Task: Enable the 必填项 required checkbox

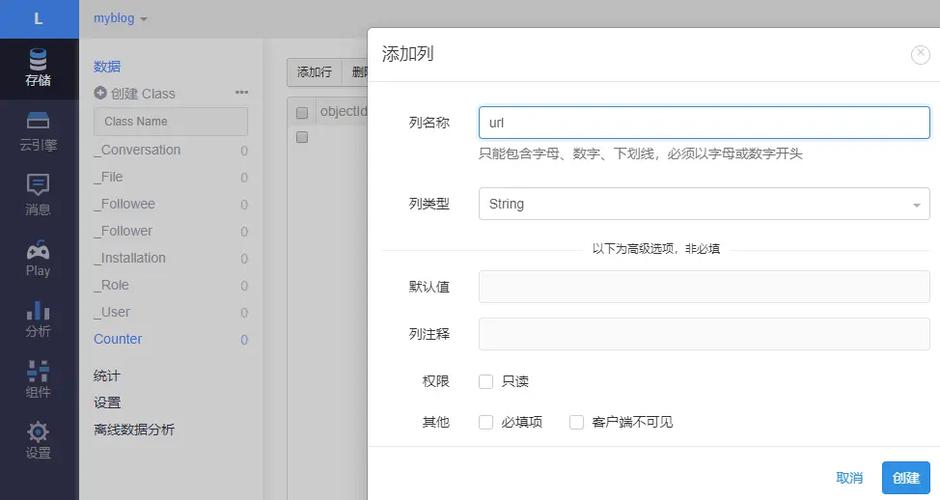Action: [x=486, y=422]
